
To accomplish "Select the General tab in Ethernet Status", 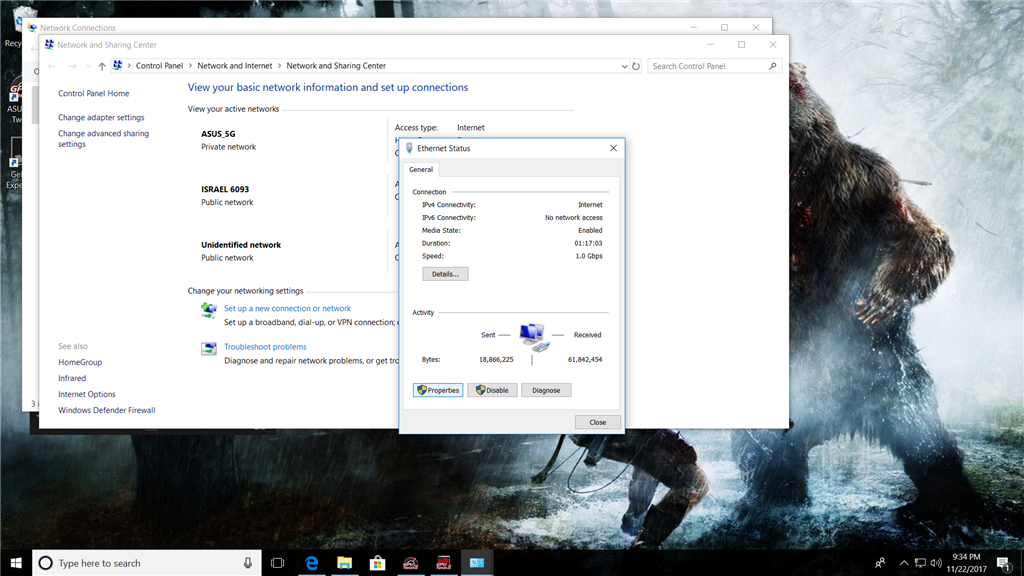I will (x=421, y=170).
